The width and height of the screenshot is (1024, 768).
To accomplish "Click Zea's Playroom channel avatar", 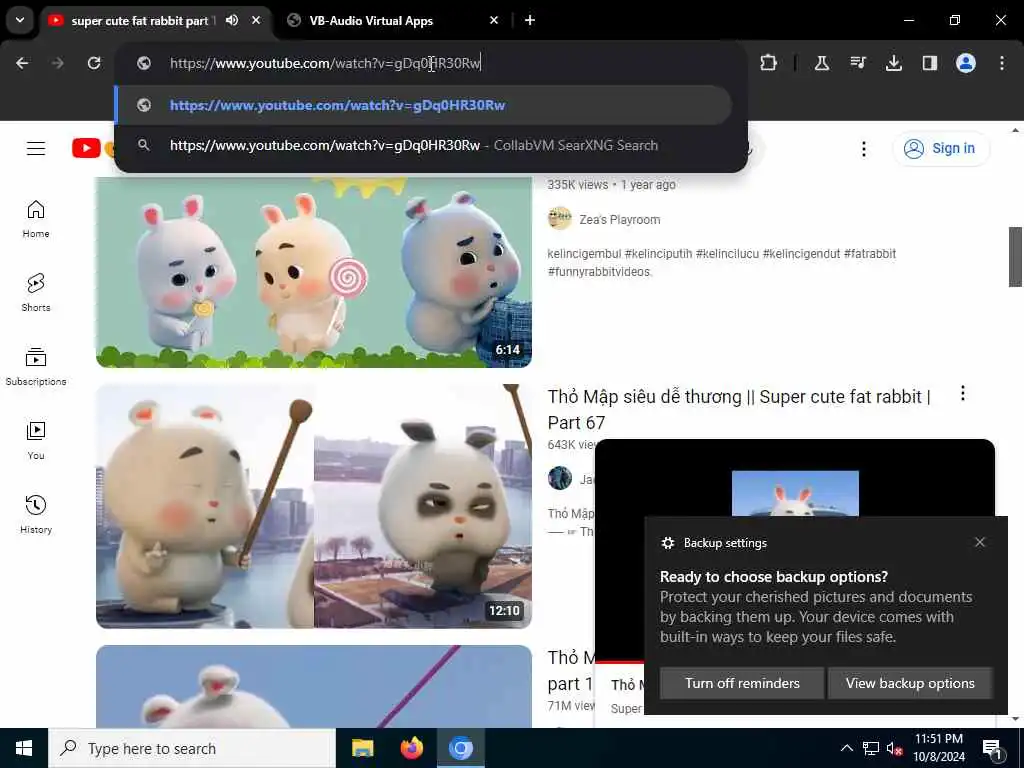I will pyautogui.click(x=560, y=218).
